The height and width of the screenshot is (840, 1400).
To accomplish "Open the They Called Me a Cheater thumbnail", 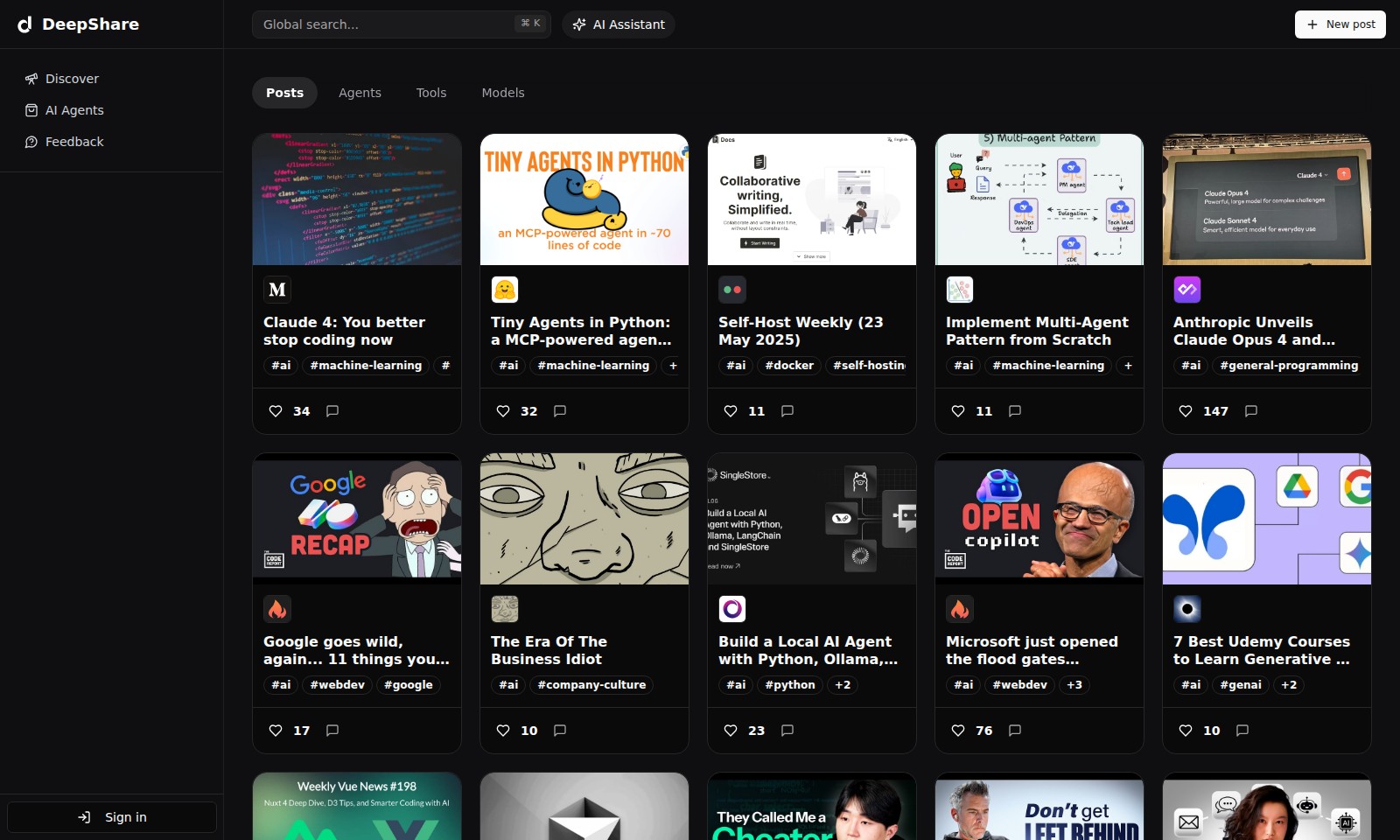I will point(812,806).
